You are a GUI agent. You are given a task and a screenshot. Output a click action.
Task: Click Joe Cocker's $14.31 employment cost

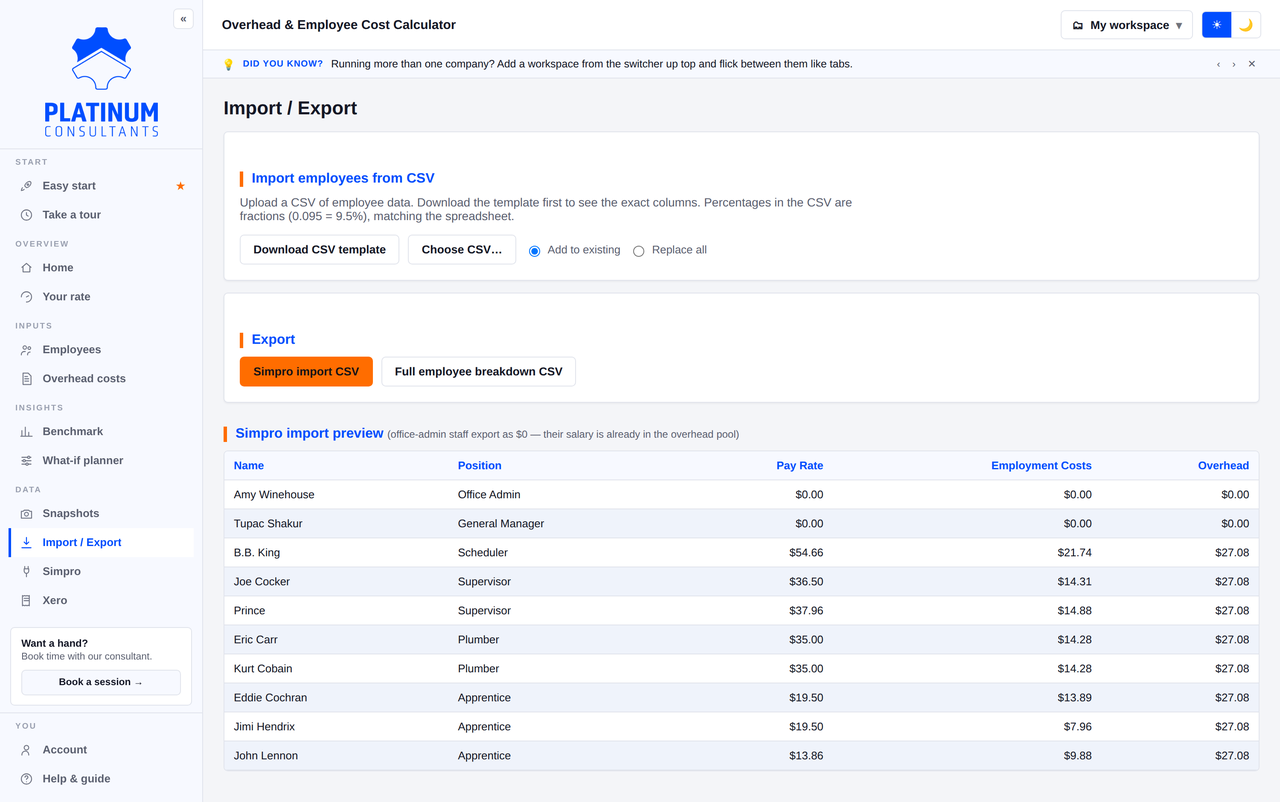pos(1075,582)
